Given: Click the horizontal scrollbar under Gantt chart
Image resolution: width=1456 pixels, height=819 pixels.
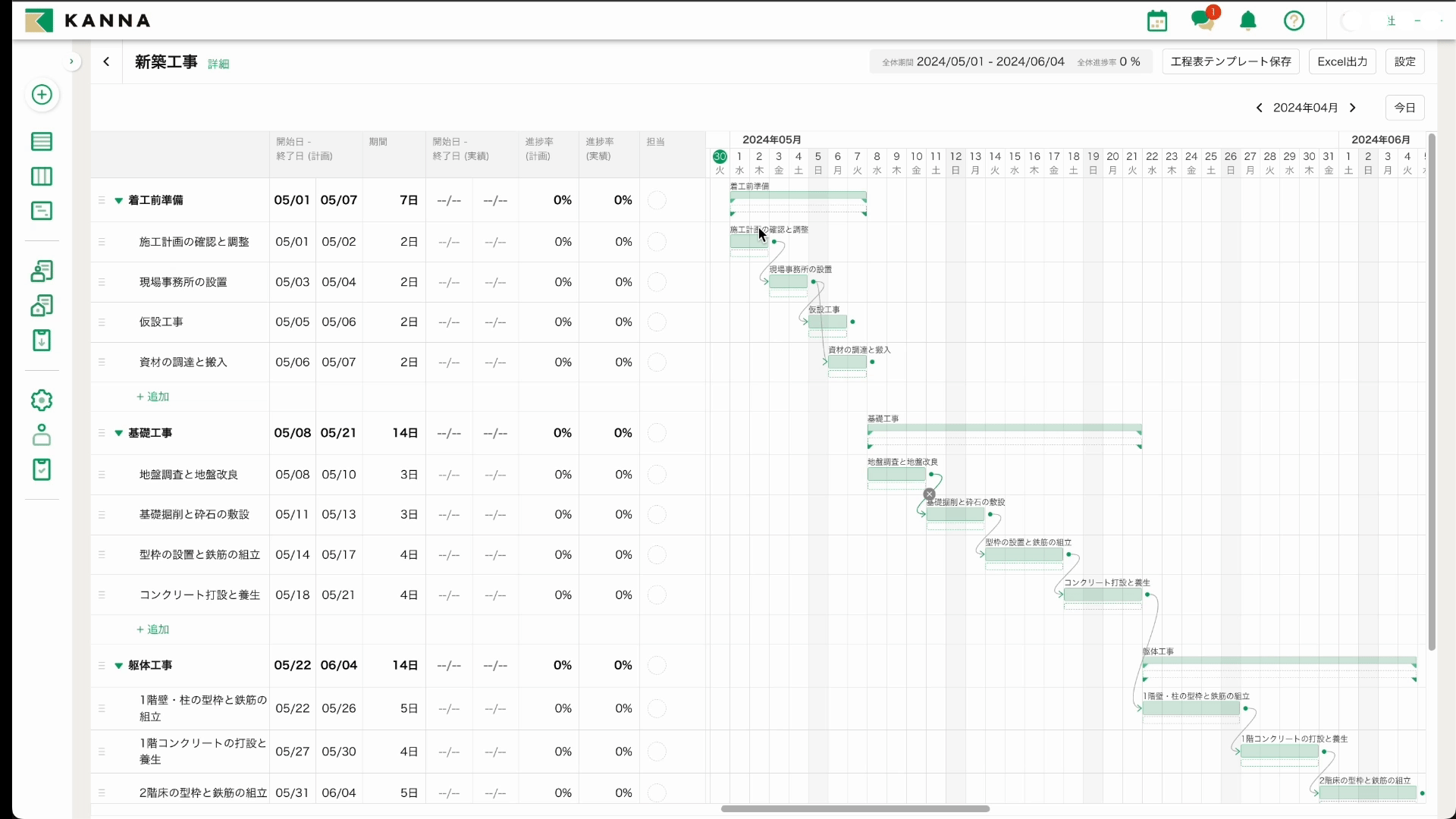Looking at the screenshot, I should [855, 808].
